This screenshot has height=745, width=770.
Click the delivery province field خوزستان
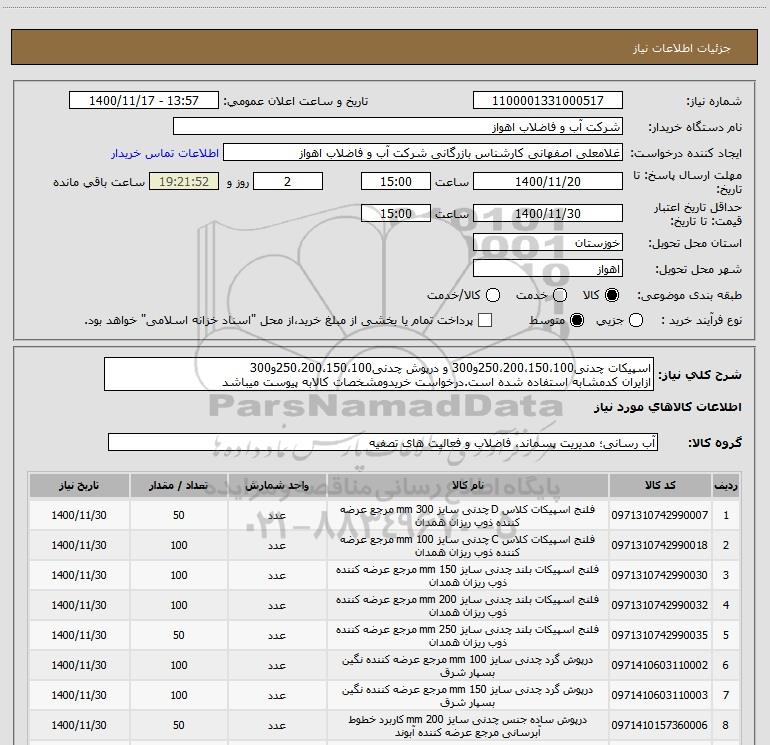[548, 242]
